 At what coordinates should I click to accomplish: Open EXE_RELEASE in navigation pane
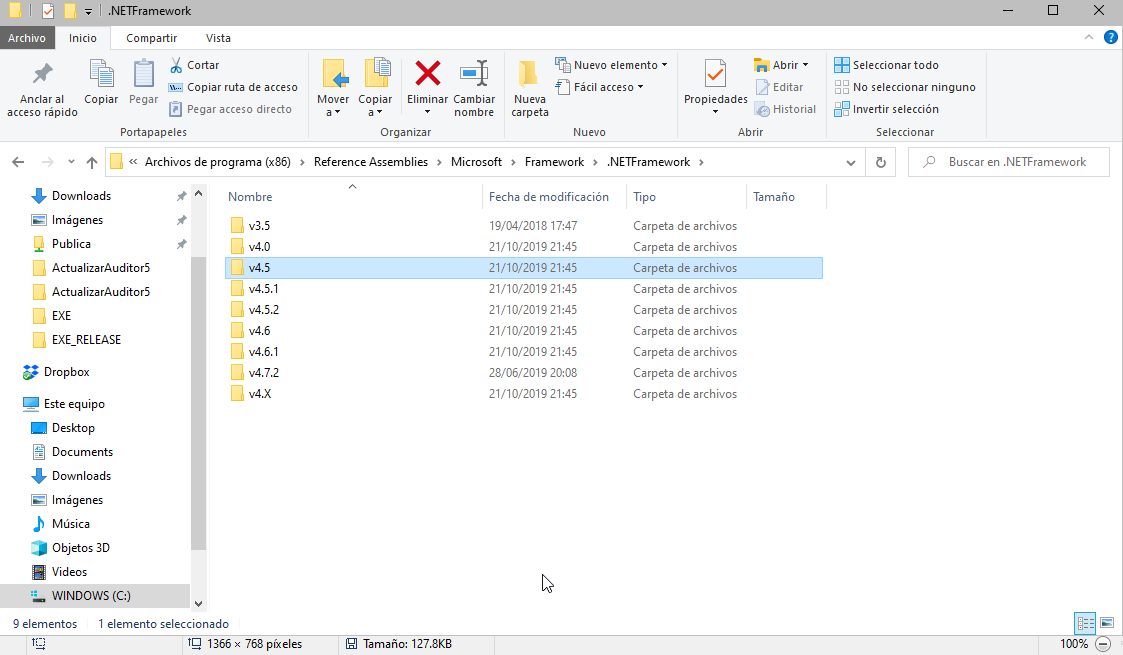[86, 340]
